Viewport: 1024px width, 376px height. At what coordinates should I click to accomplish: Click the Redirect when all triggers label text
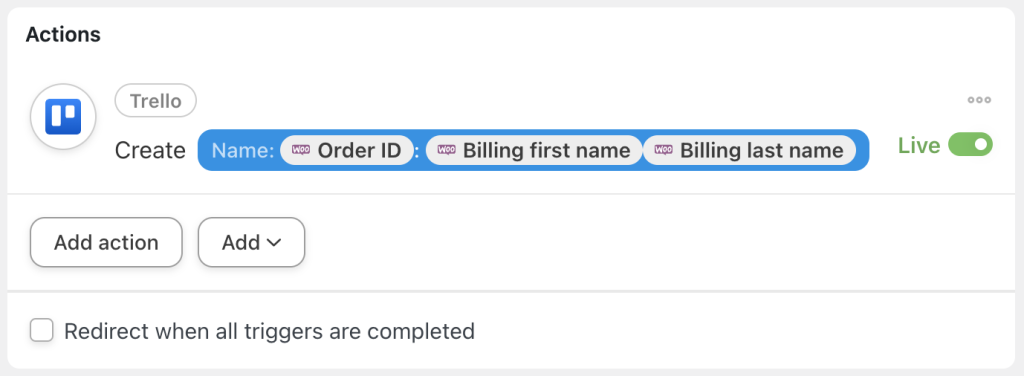point(269,331)
